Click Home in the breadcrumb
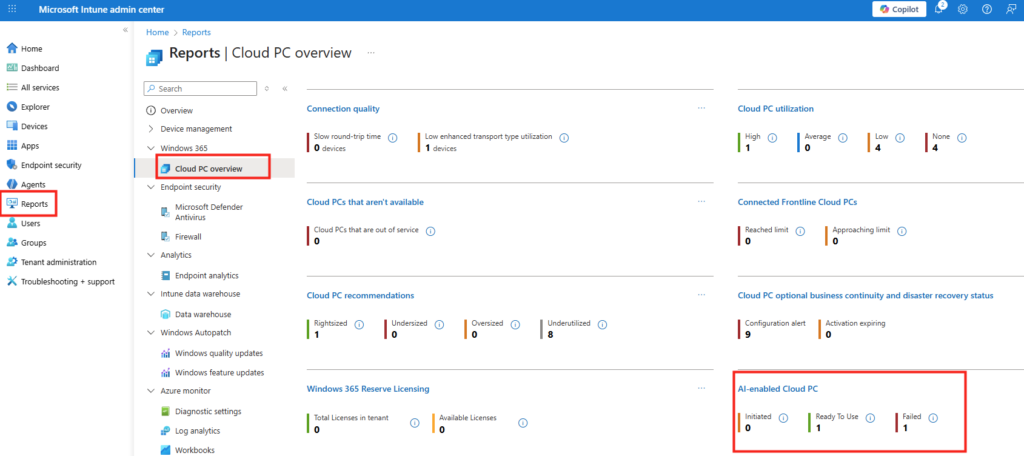 (x=157, y=32)
